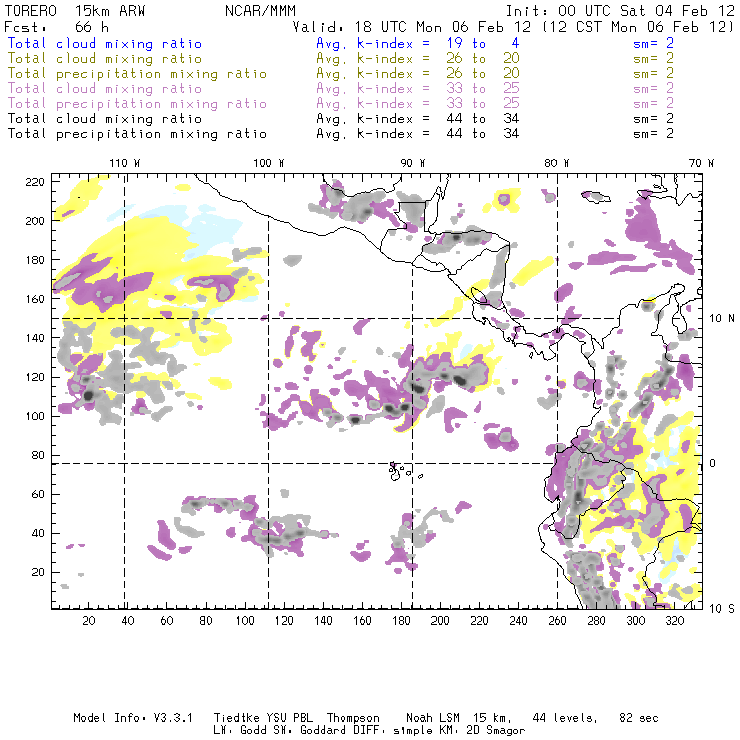The height and width of the screenshot is (740, 740).
Task: Click the Valid: 18 UTC Mon 06 Feb 12 text
Action: pos(412,27)
